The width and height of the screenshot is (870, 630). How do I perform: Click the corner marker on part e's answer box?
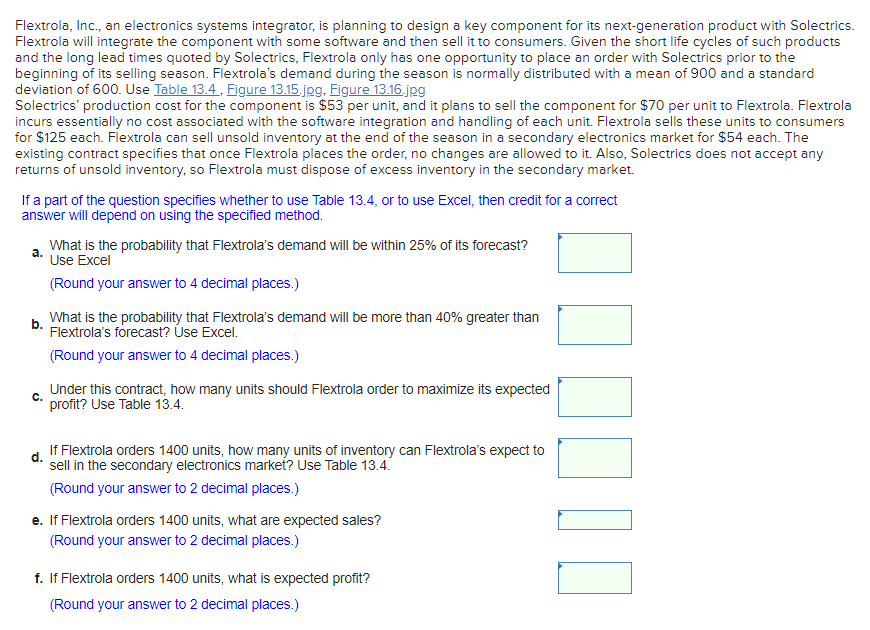(562, 512)
